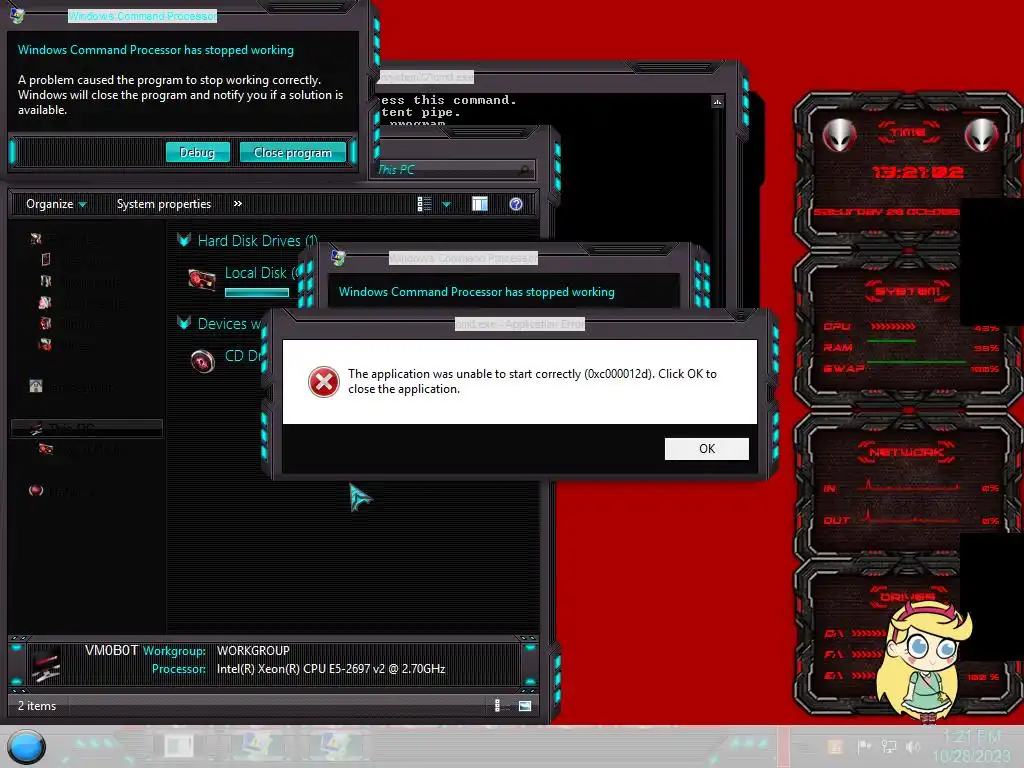Collapse the Hard Disk Drives group
The height and width of the screenshot is (768, 1024).
pos(184,240)
